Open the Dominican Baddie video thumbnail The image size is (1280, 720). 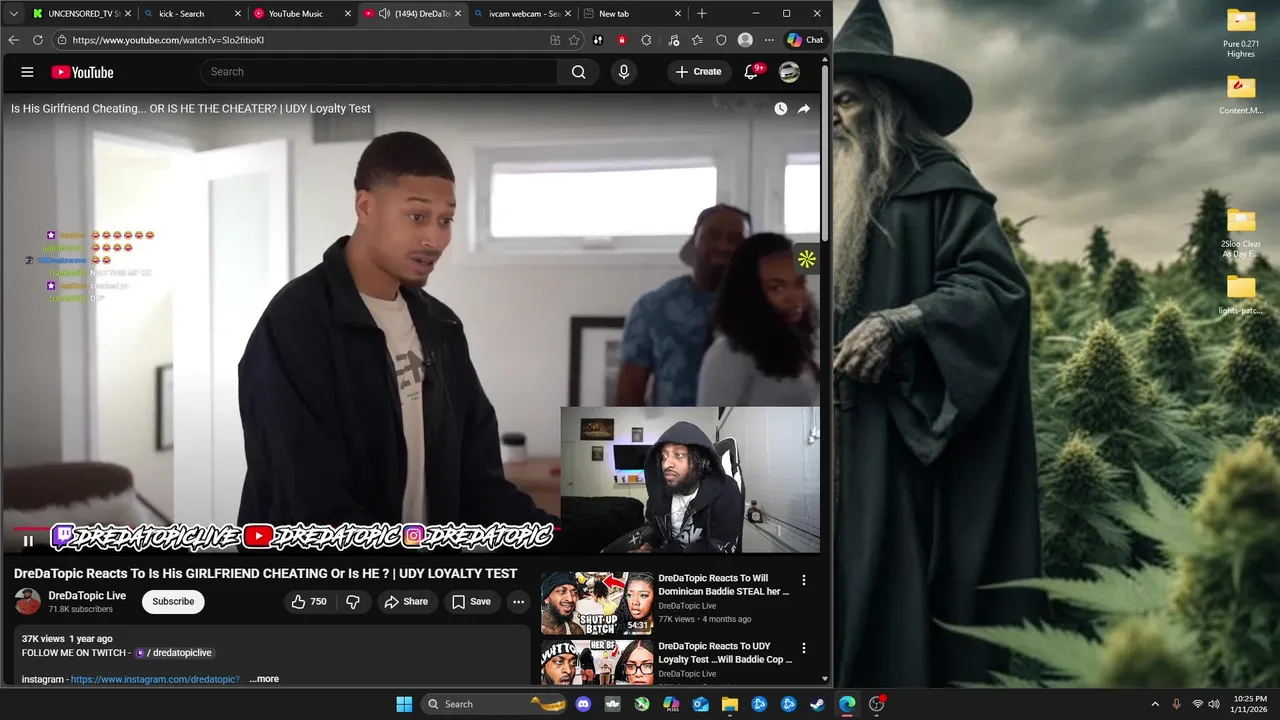click(597, 603)
